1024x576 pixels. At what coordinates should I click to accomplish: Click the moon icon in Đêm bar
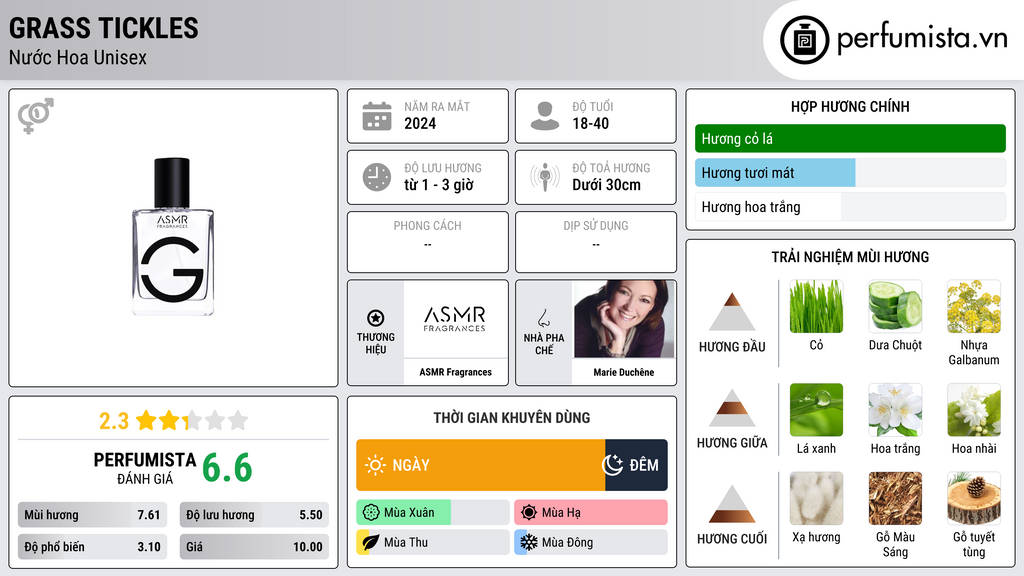613,465
